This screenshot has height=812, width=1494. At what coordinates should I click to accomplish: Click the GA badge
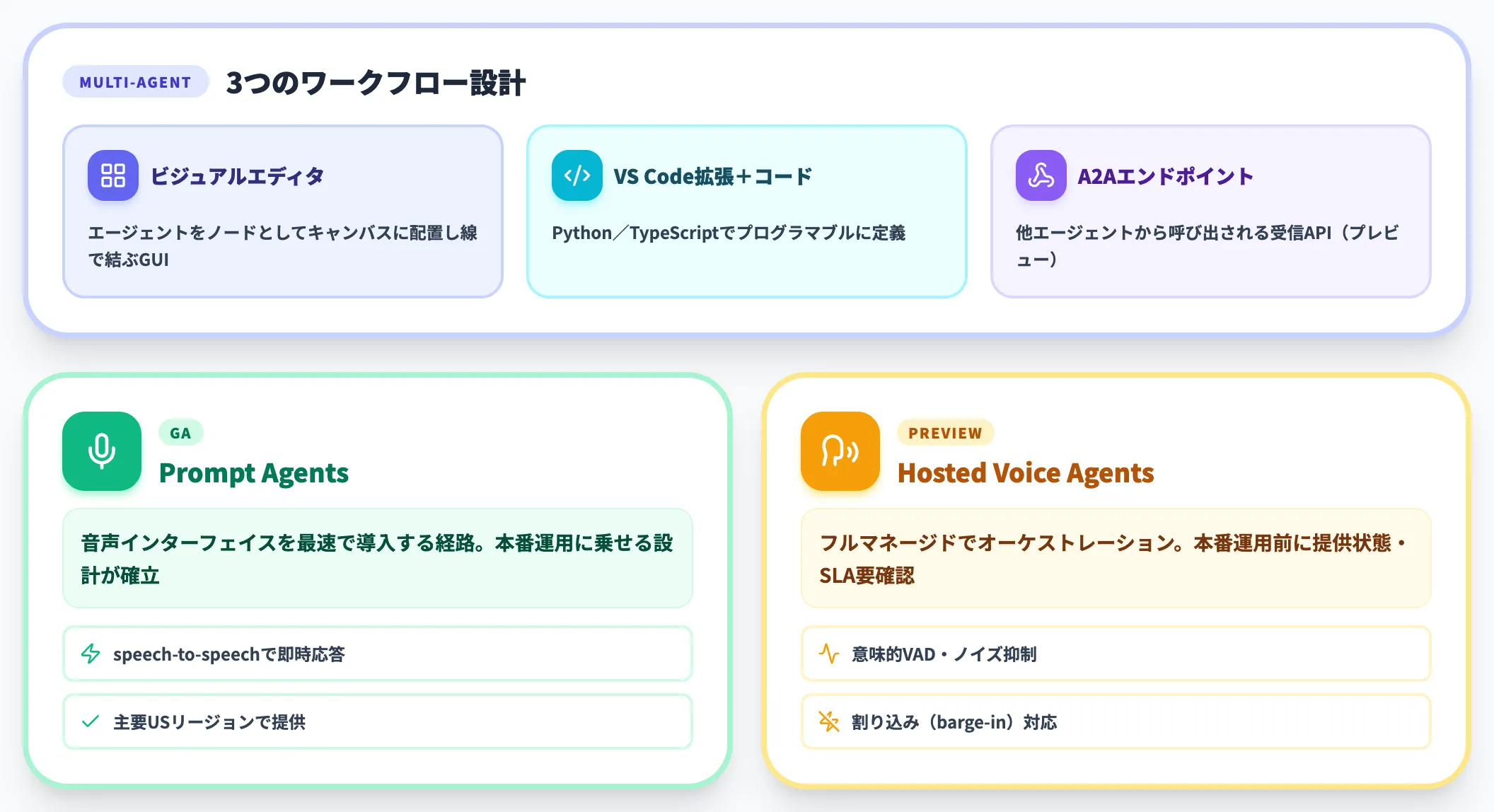click(180, 433)
